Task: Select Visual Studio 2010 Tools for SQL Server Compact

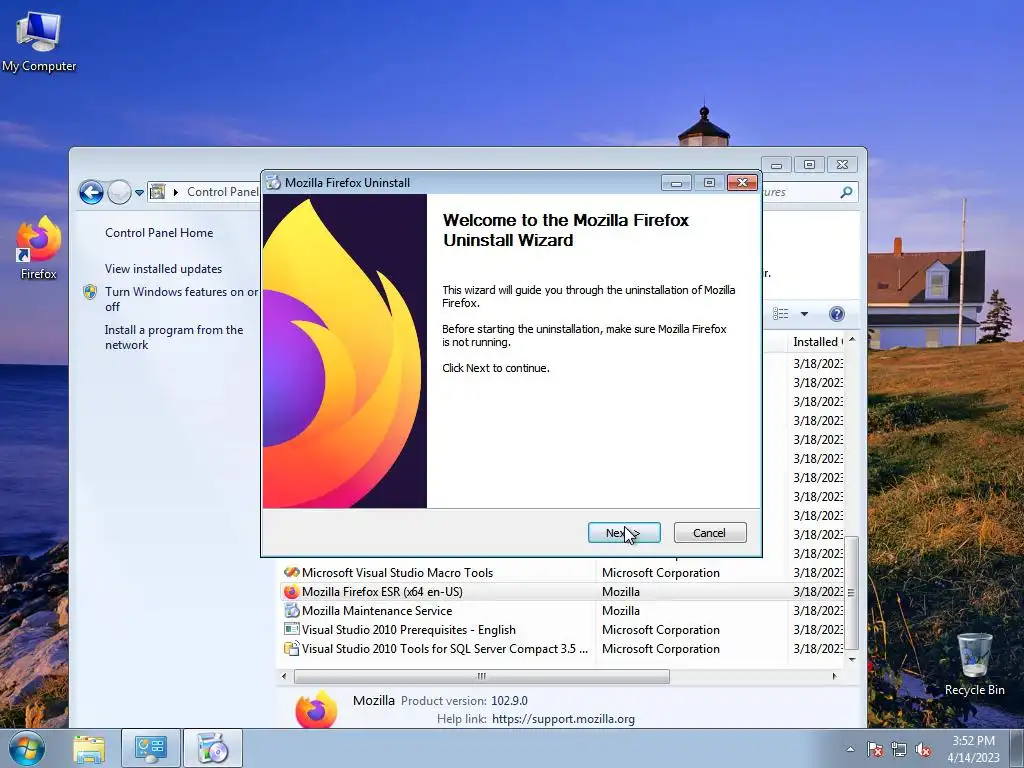Action: coord(562,648)
